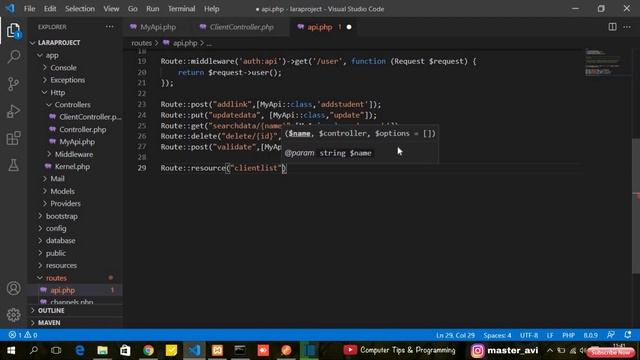Screen dimensions: 640x360
Task: Open Task View on taskbar
Action: [x=56, y=350]
